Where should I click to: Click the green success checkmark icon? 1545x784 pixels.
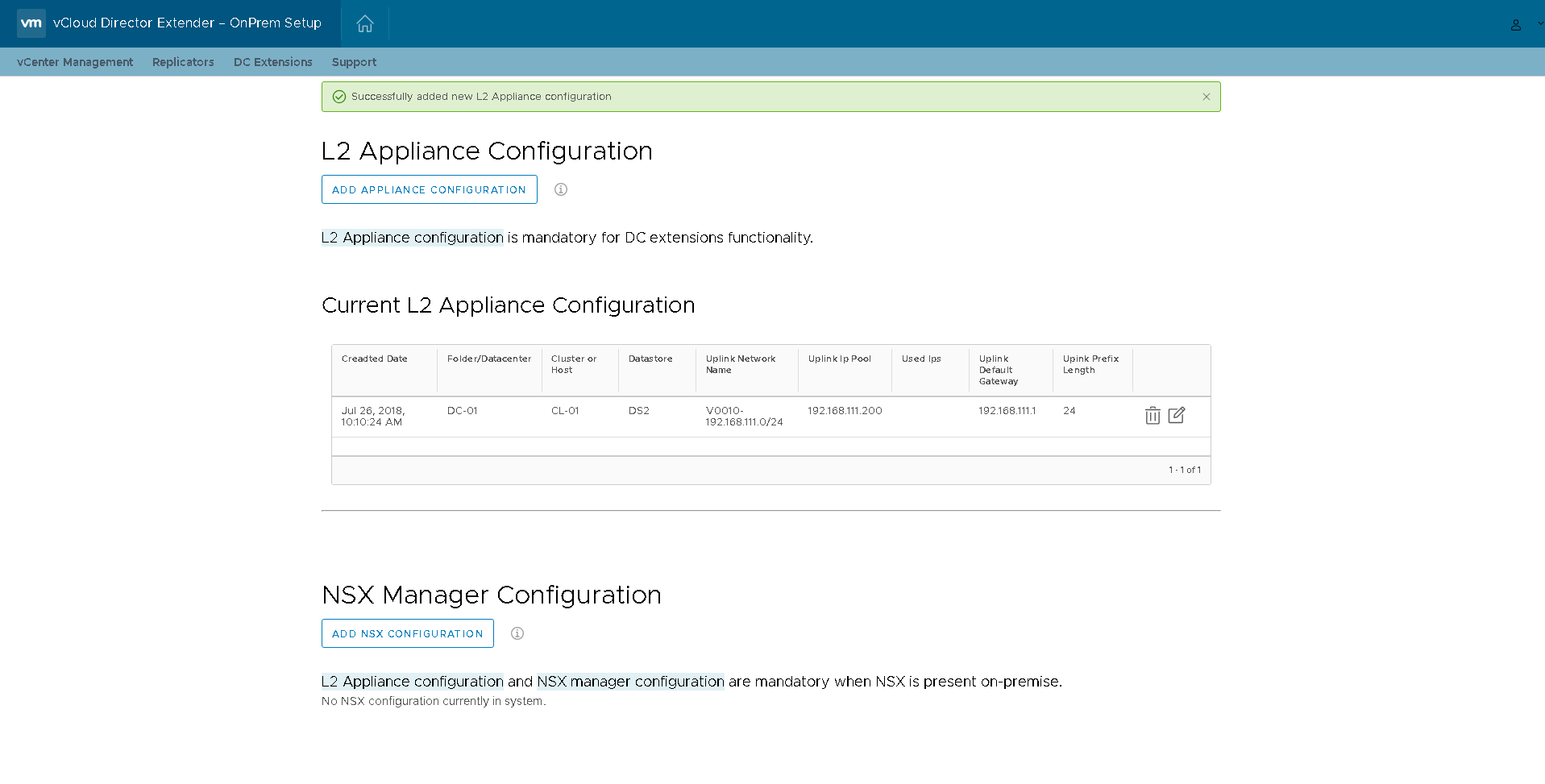339,97
